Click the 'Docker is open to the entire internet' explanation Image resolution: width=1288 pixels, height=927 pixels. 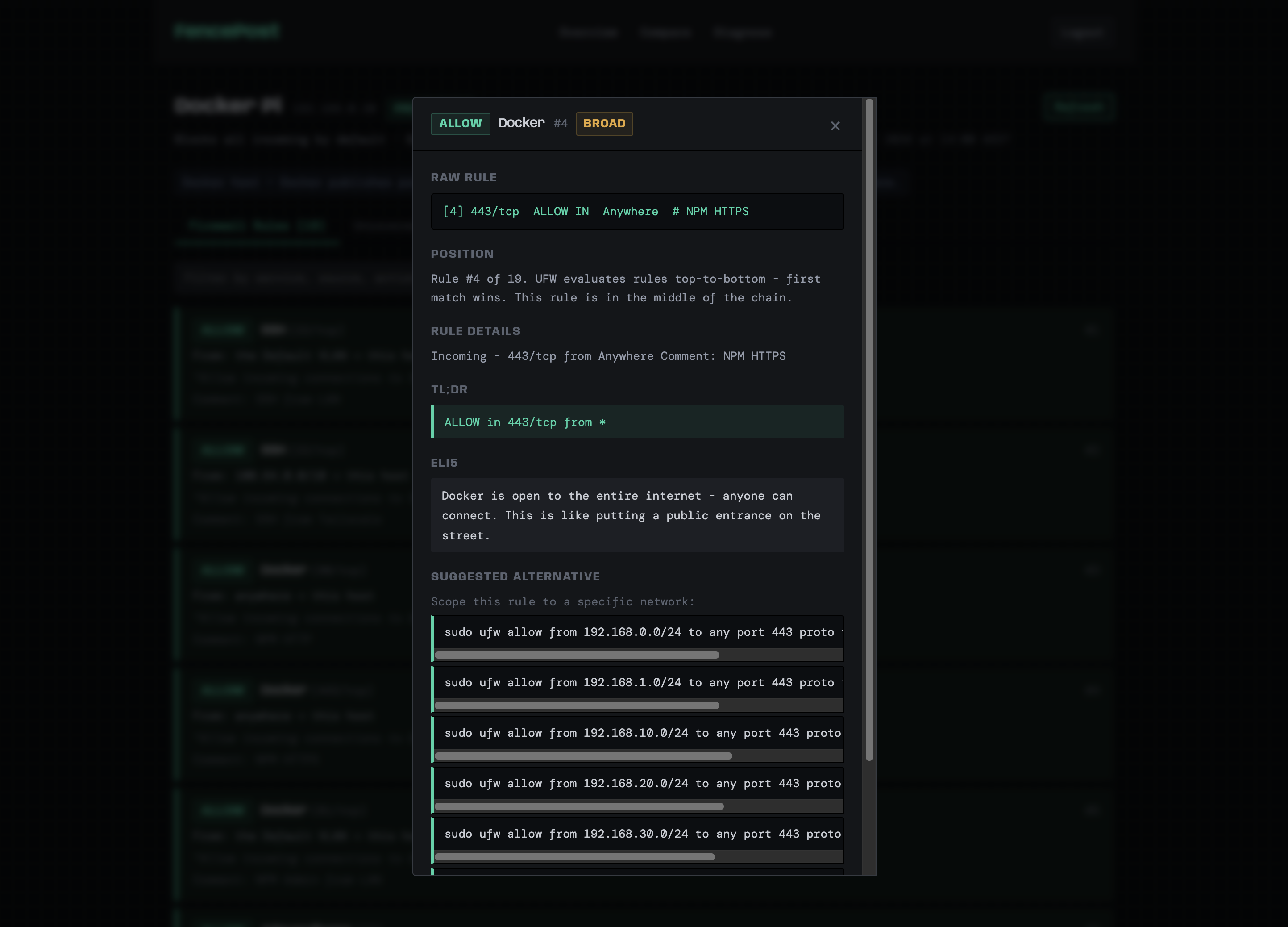(x=637, y=515)
